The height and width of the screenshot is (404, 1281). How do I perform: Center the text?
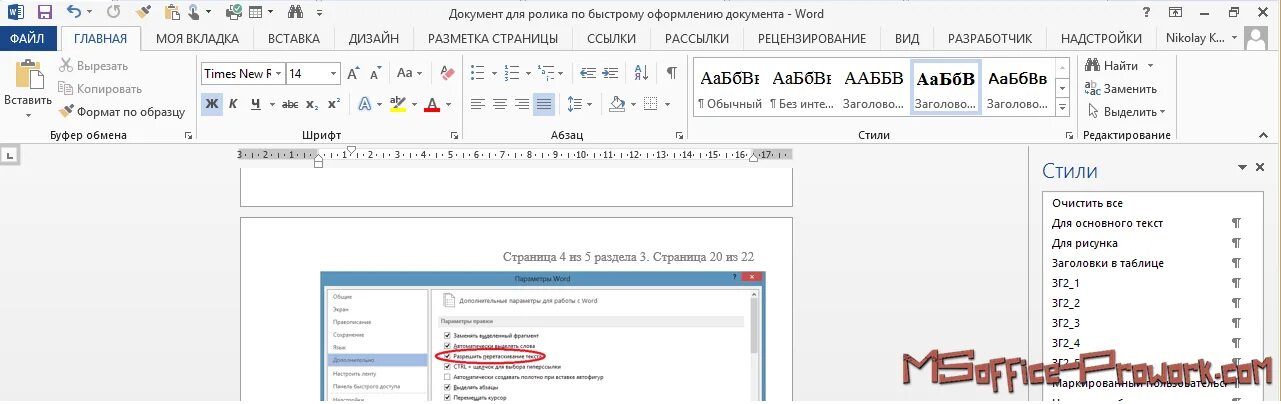click(500, 104)
